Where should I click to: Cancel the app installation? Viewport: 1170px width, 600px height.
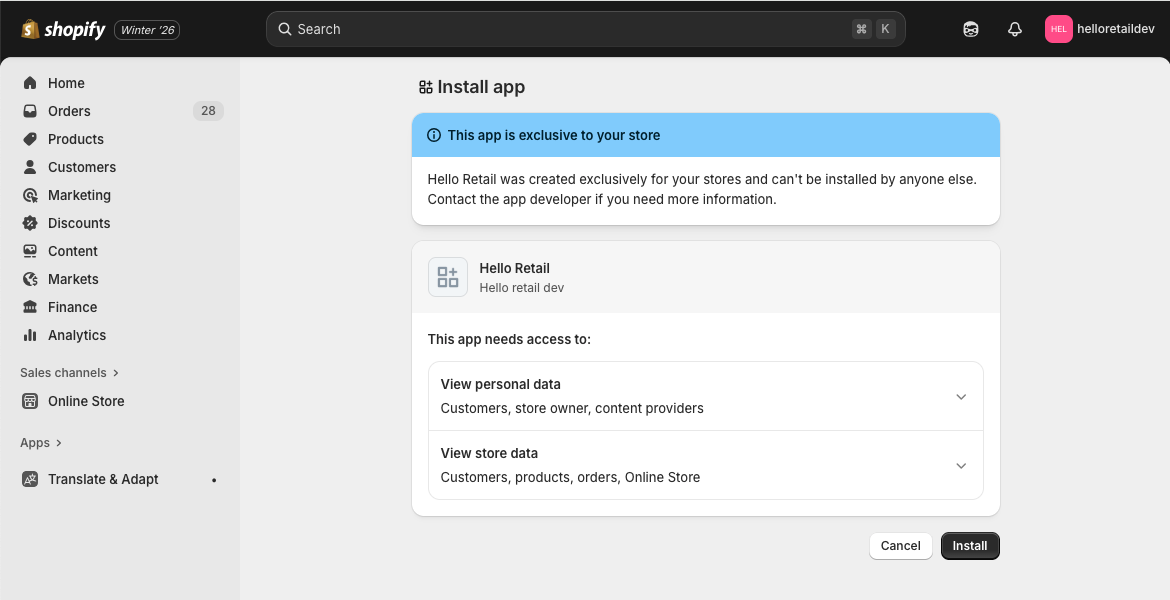(x=900, y=545)
